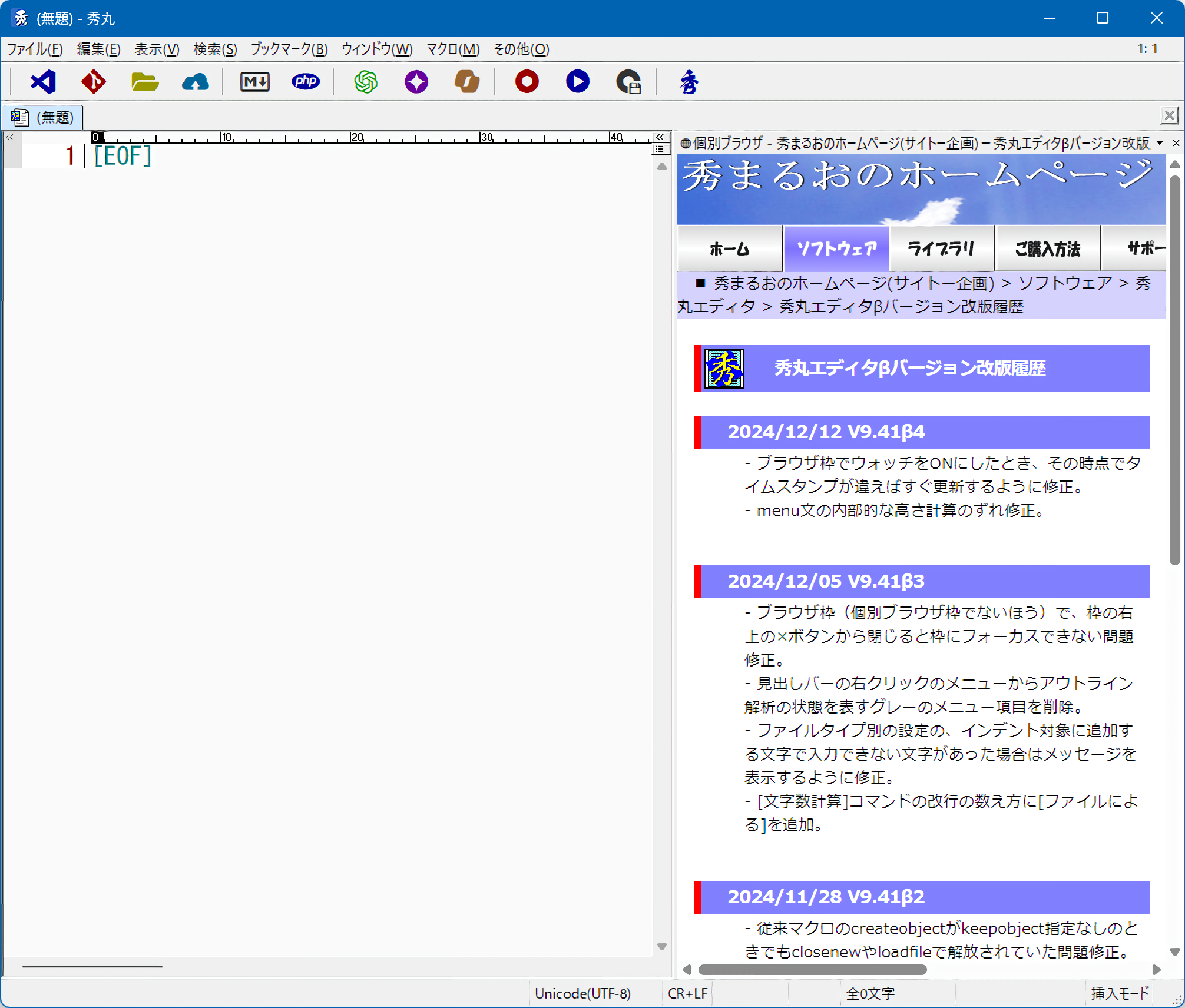Expand the browser pane title dropdown arrow
The width and height of the screenshot is (1185, 1008).
1159,143
